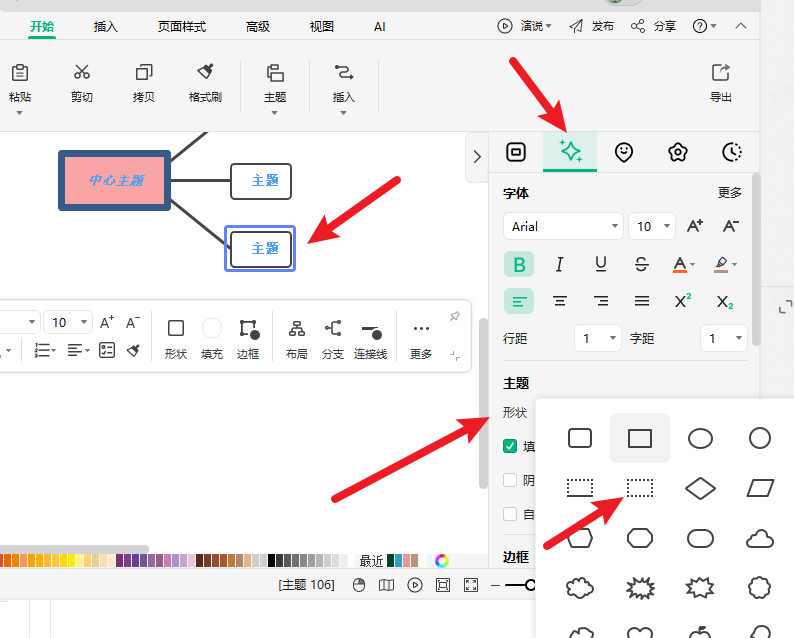Viewport: 794px width, 638px height.
Task: Open the font size 10 dropdown in panel
Action: coord(653,227)
